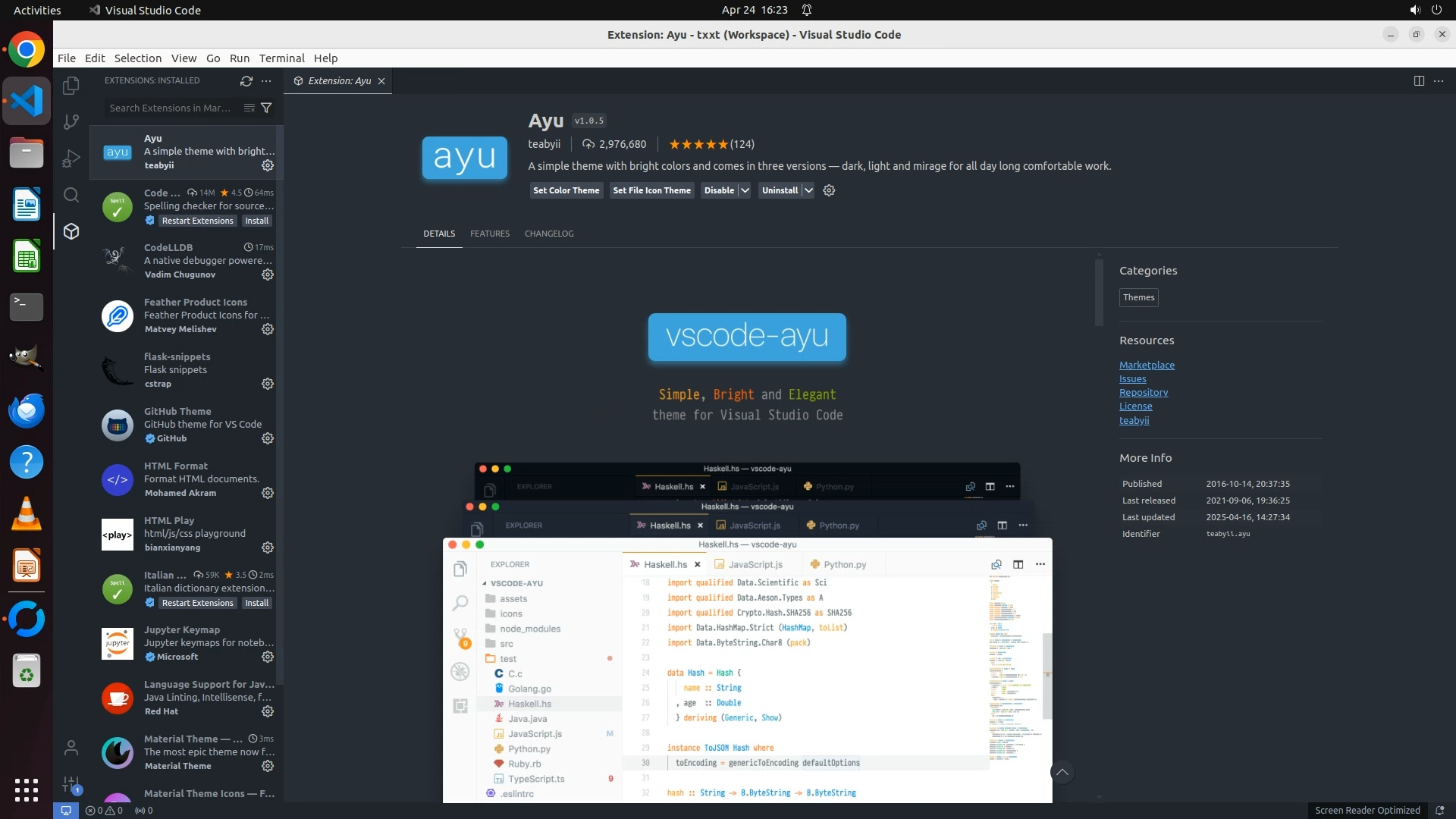Click Set Color Theme button
This screenshot has width=1456, height=819.
[x=566, y=190]
